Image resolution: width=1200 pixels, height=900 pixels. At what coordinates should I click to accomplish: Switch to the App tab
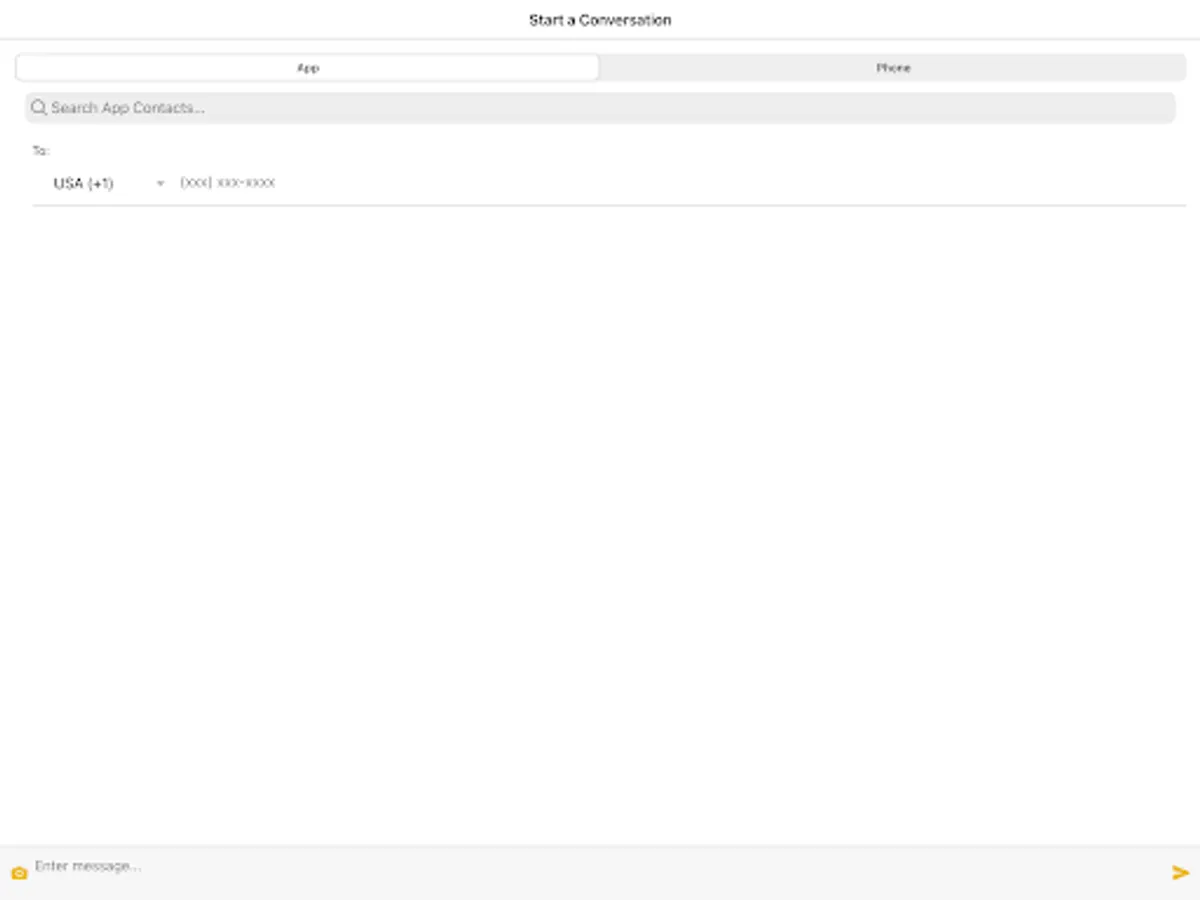click(x=308, y=68)
